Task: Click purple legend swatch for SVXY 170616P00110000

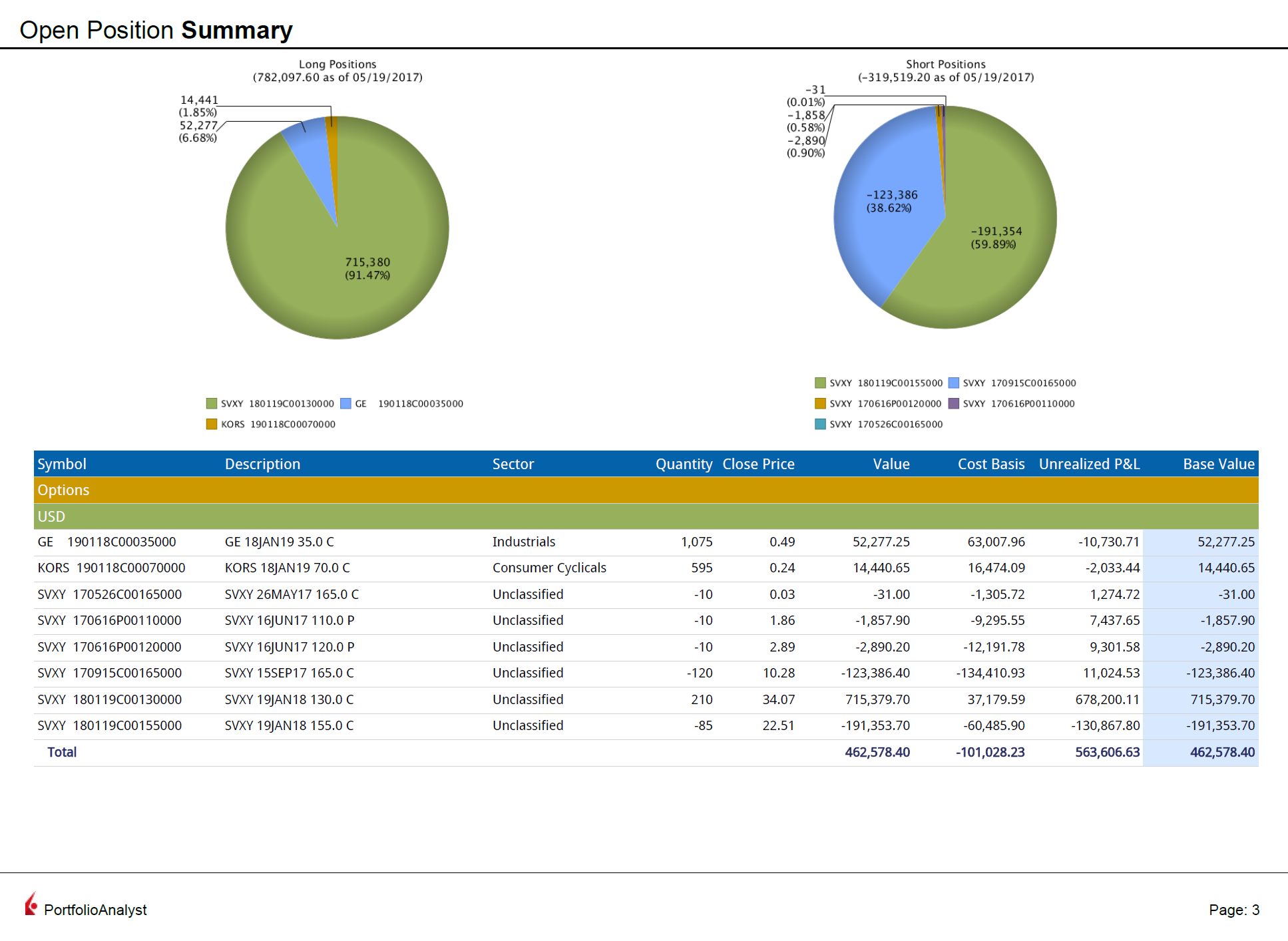Action: tap(954, 403)
